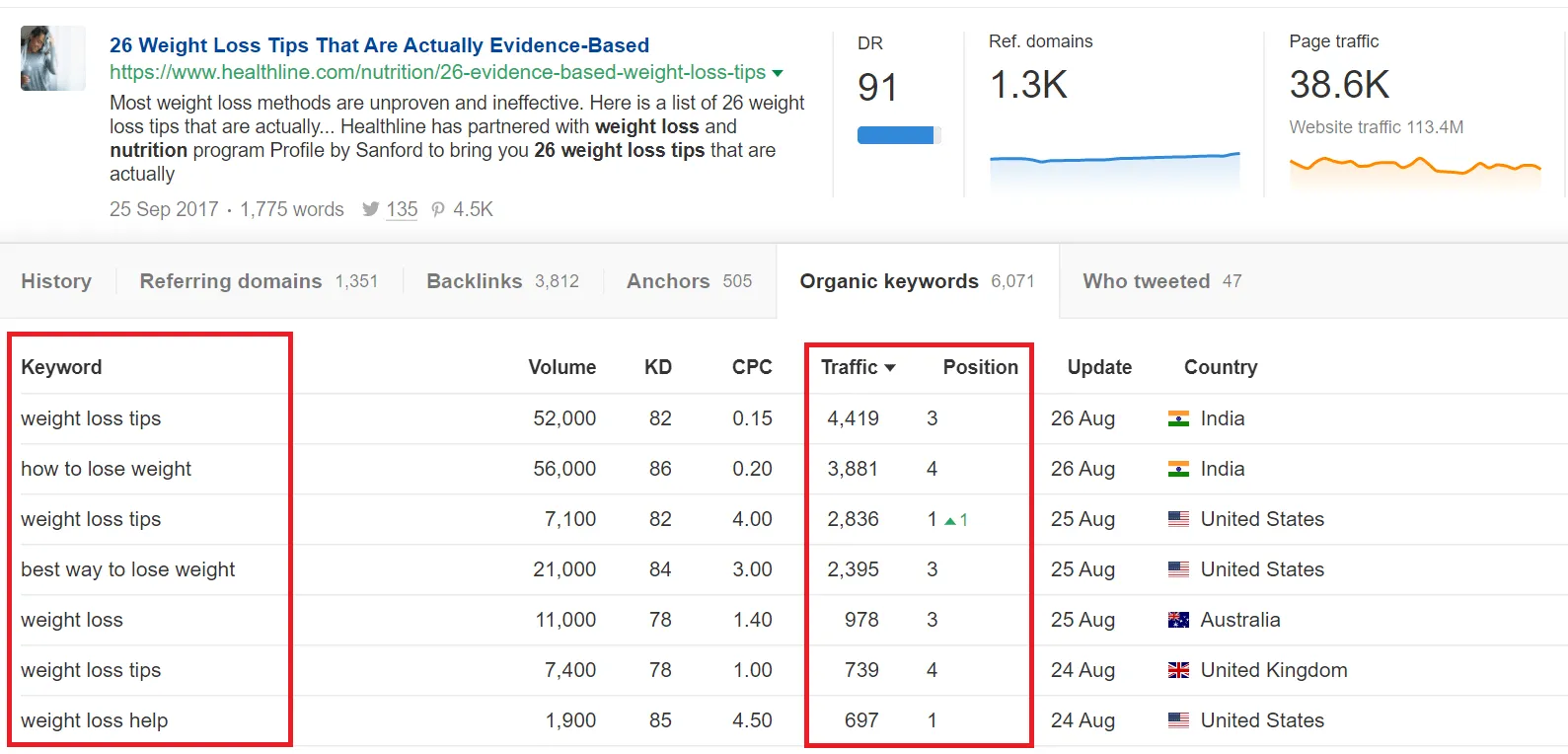Click the green up arrow position change indicator
Image resolution: width=1568 pixels, height=754 pixels.
(x=950, y=520)
